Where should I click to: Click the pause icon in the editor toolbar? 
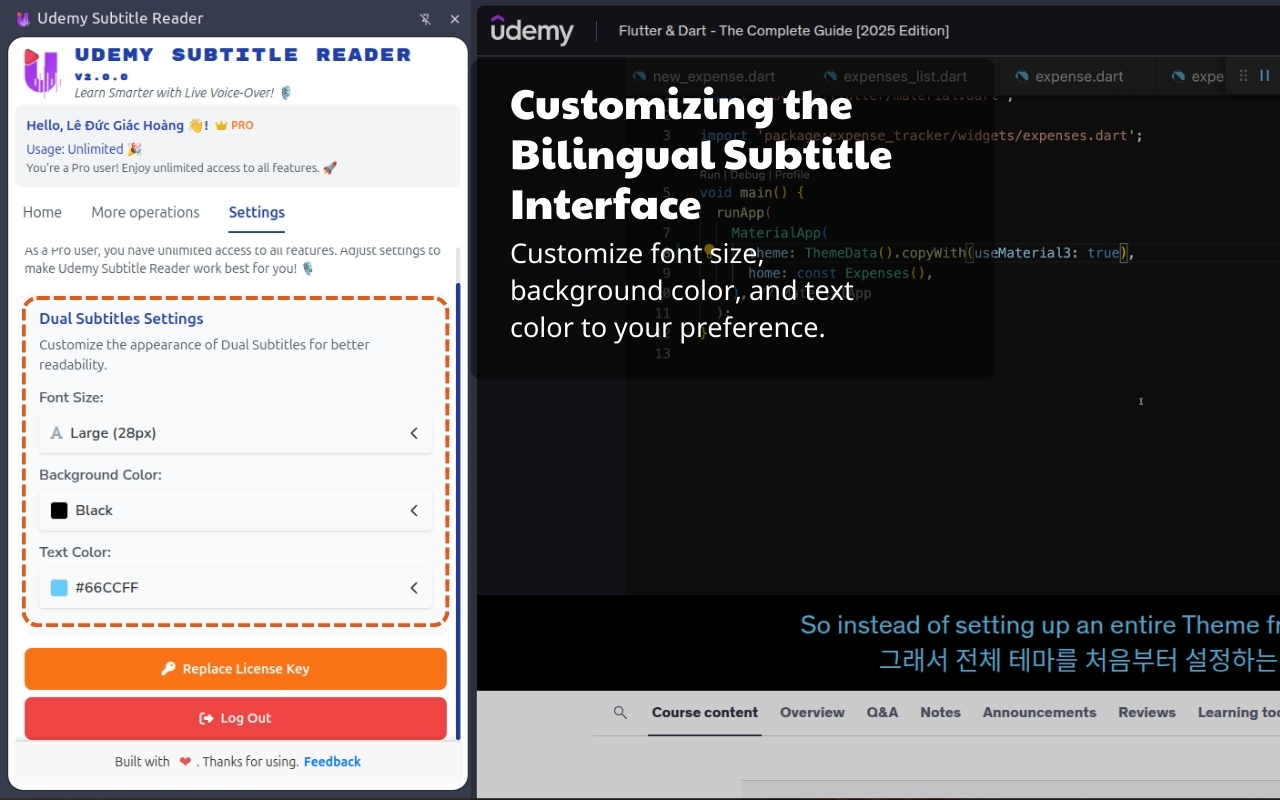1264,76
